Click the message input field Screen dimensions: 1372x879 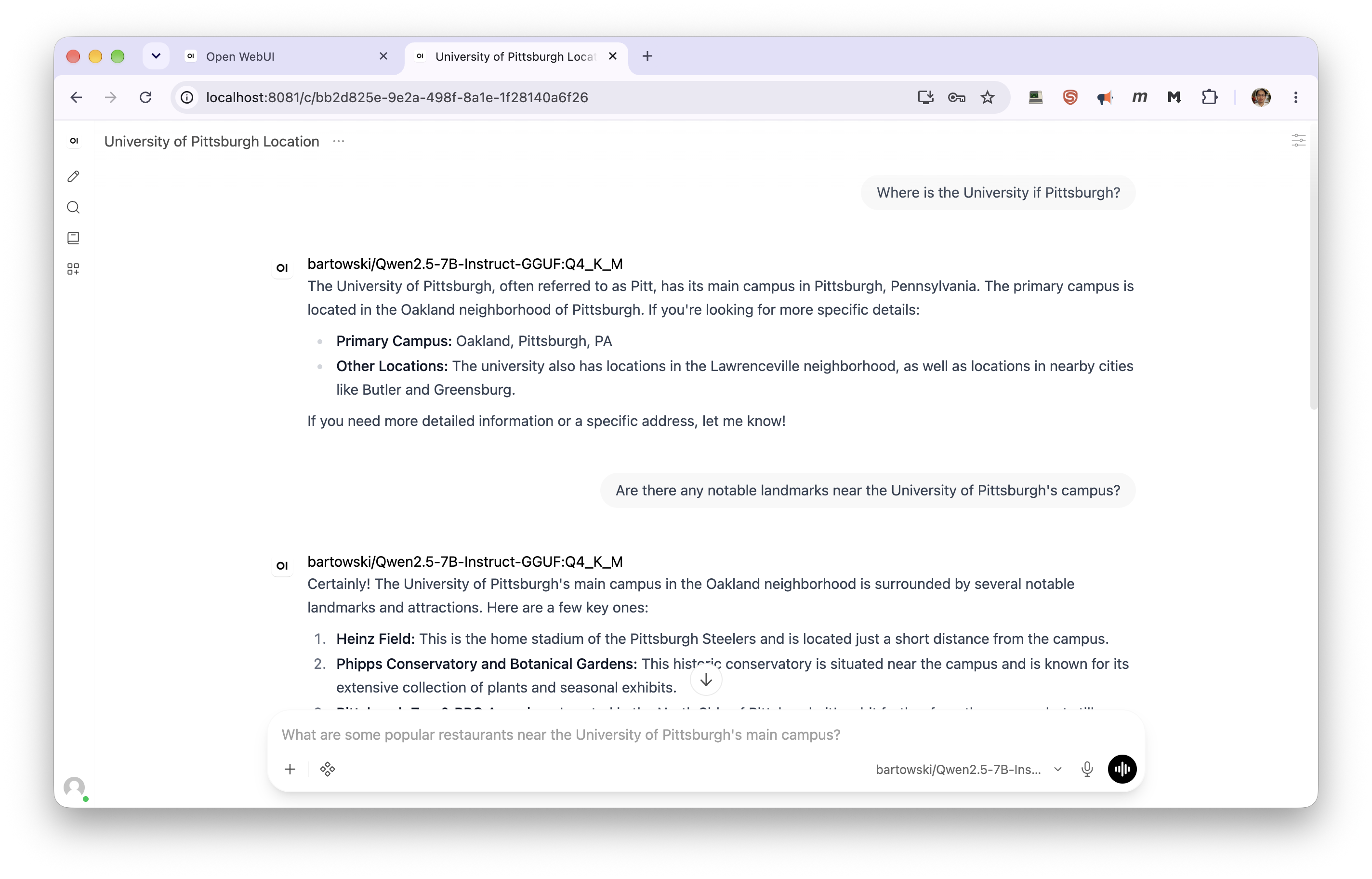pos(705,734)
